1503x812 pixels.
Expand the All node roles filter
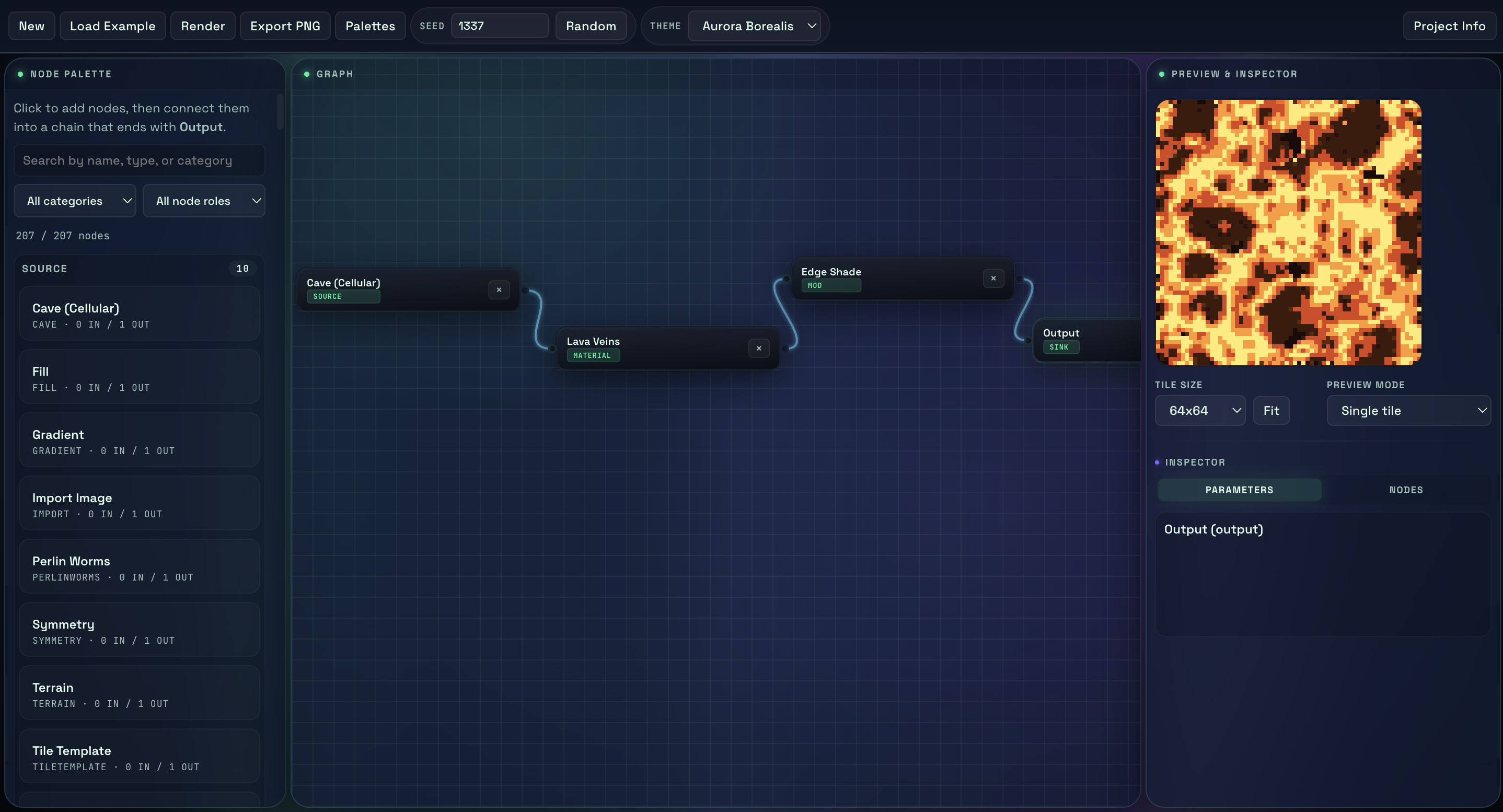pyautogui.click(x=204, y=201)
